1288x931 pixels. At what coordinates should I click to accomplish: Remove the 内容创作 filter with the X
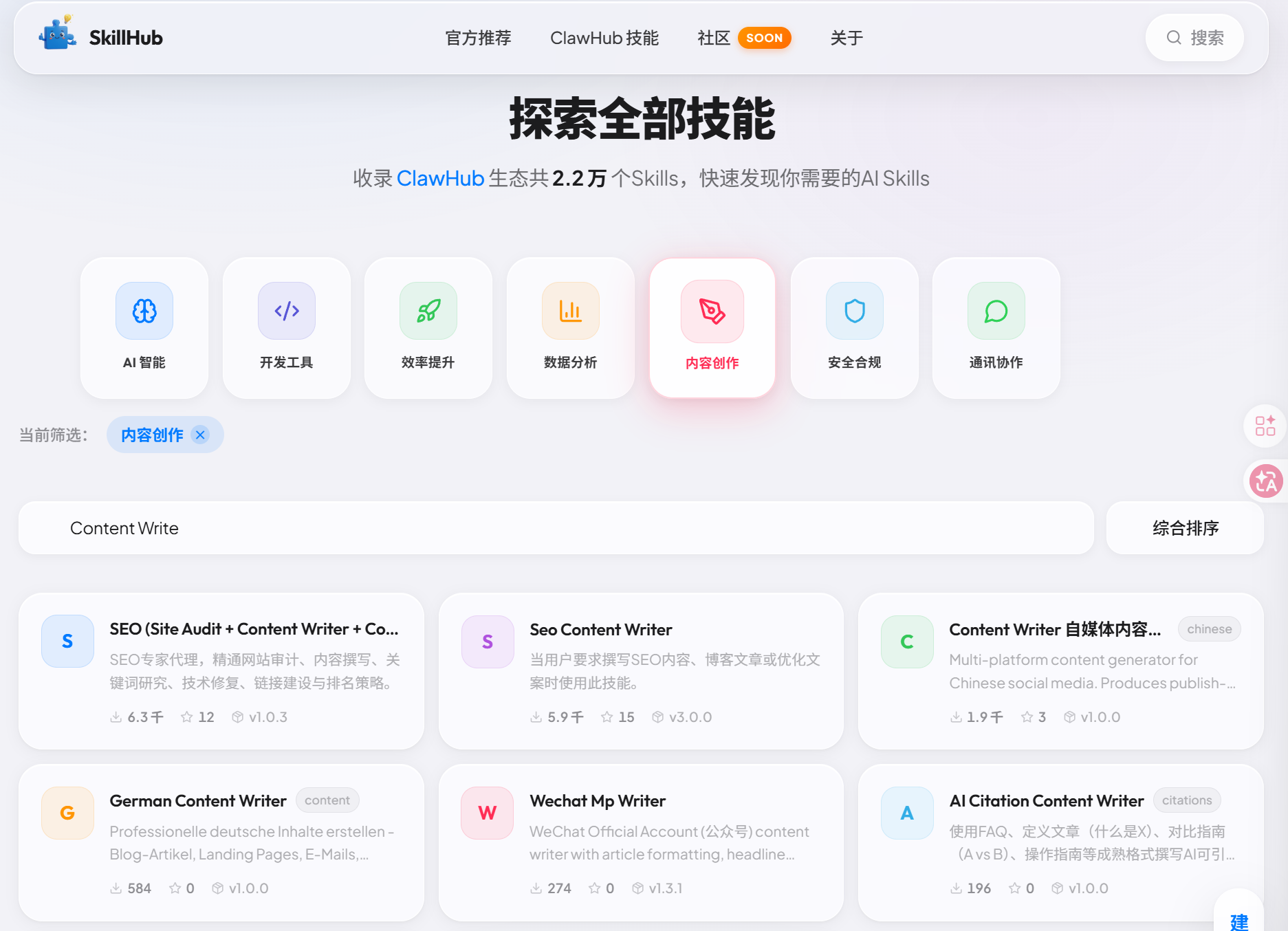pyautogui.click(x=200, y=435)
